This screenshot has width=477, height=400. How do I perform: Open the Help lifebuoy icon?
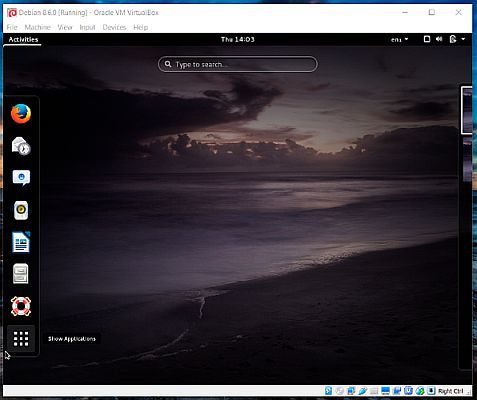click(x=21, y=306)
